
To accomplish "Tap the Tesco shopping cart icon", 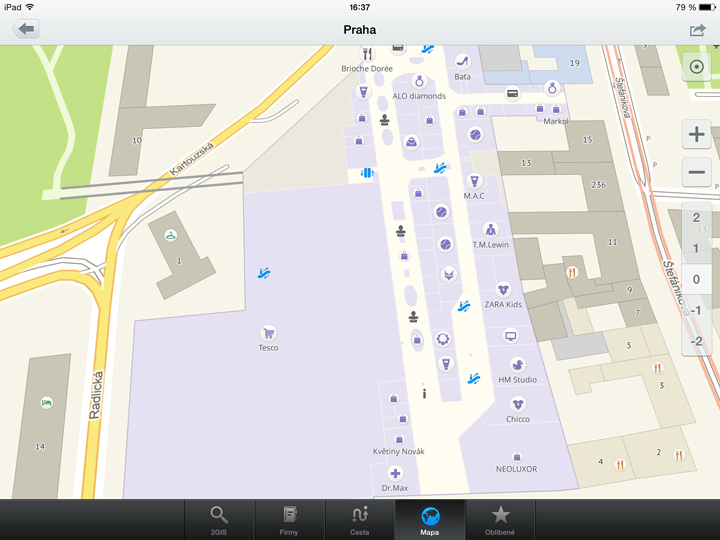I will [268, 333].
